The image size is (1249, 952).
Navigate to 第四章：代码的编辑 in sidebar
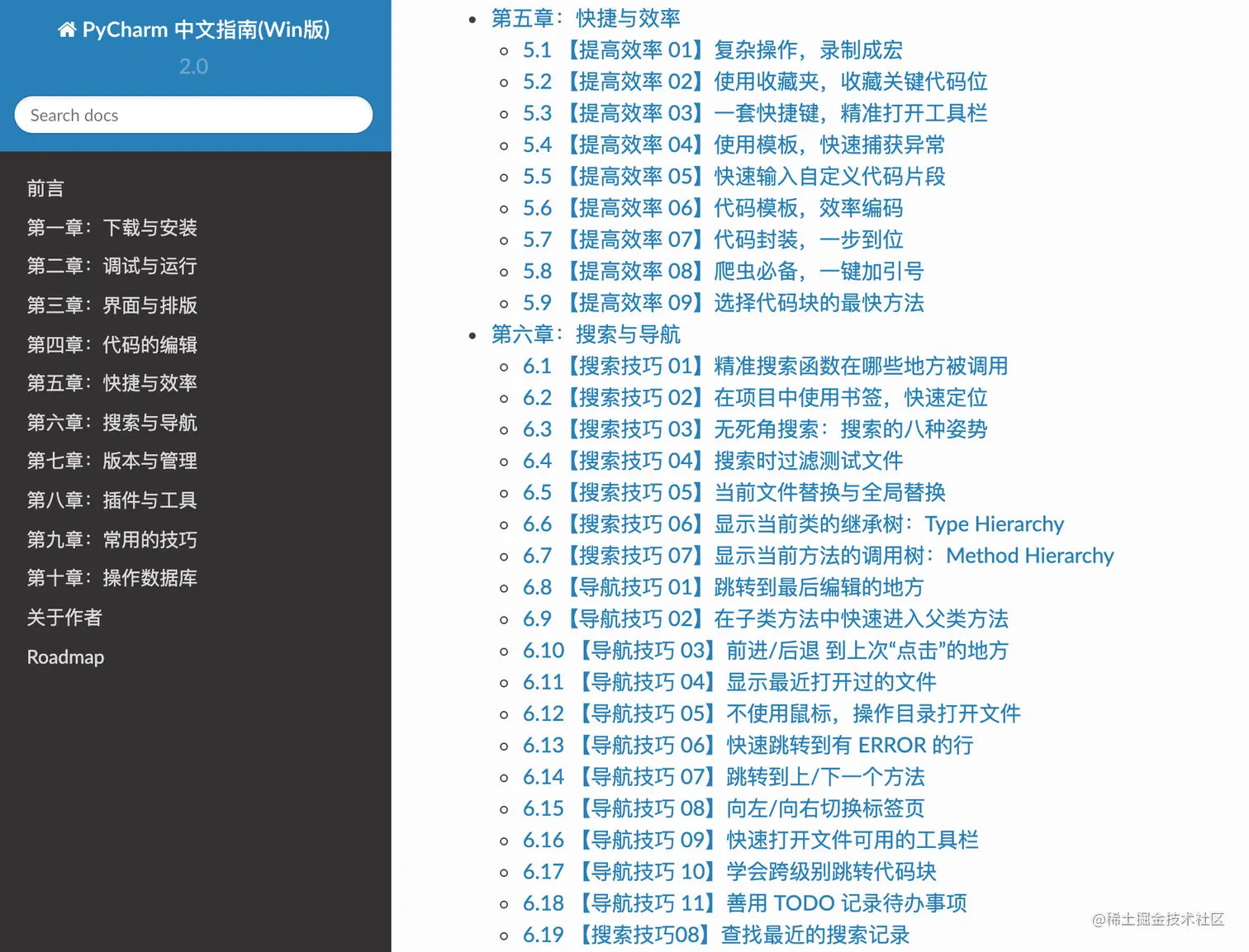pyautogui.click(x=112, y=344)
